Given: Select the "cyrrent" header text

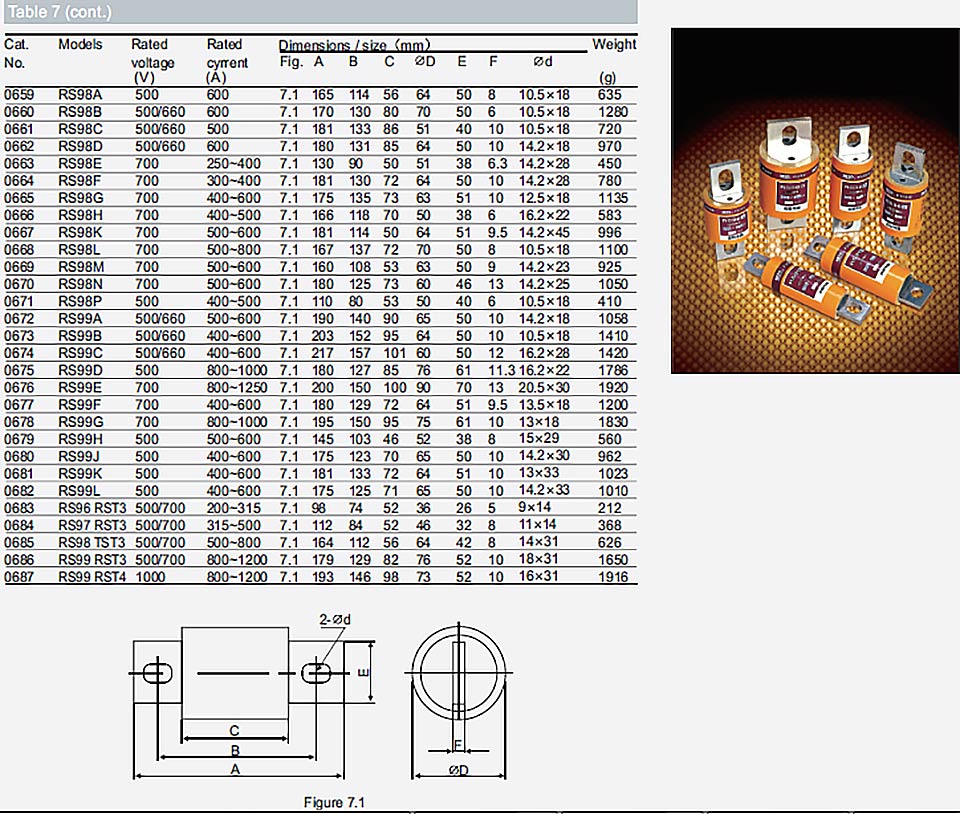Looking at the screenshot, I should (227, 62).
